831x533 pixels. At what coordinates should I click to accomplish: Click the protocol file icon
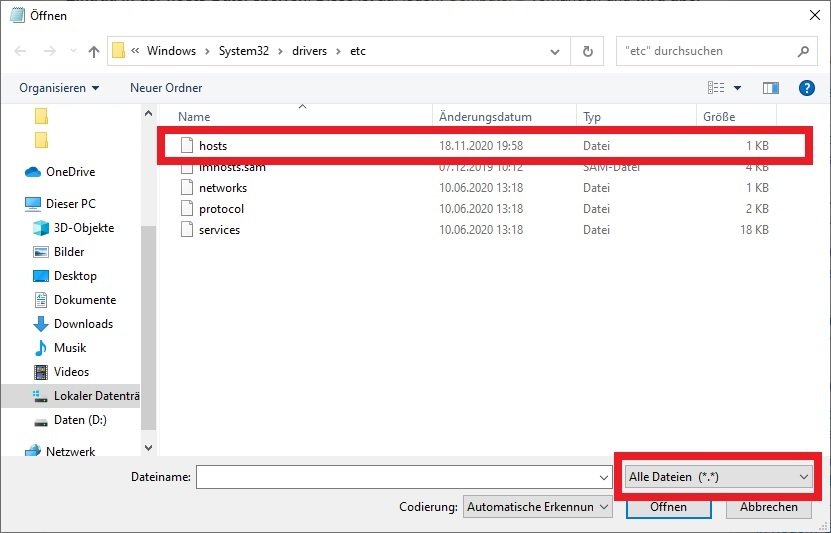(x=187, y=208)
